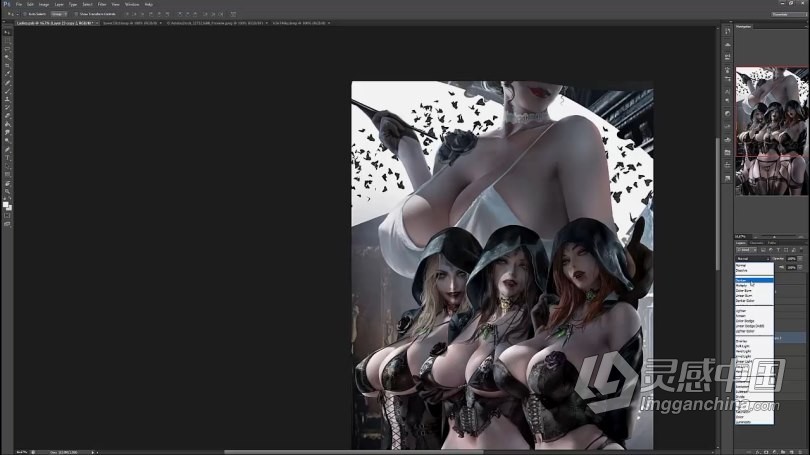Viewport: 810px width, 455px height.
Task: Enable Show Transform Controls checkbox
Action: (x=76, y=14)
